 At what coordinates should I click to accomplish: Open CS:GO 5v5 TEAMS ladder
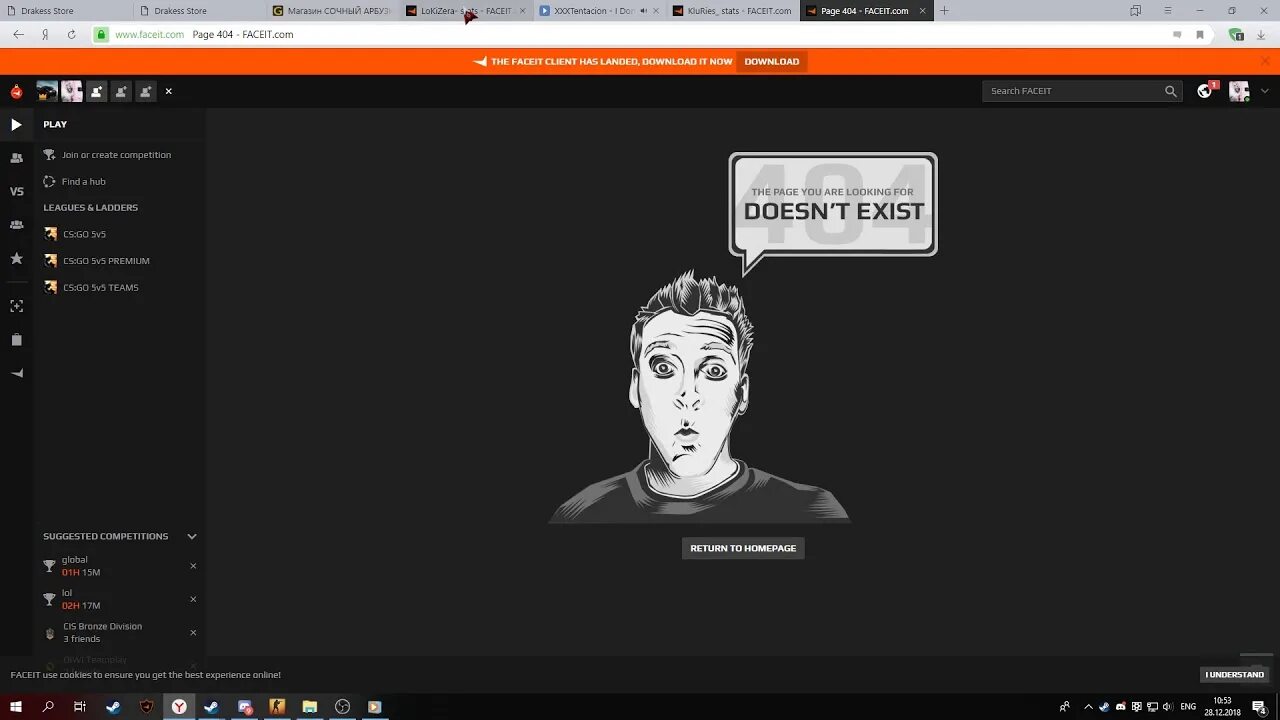(91, 288)
